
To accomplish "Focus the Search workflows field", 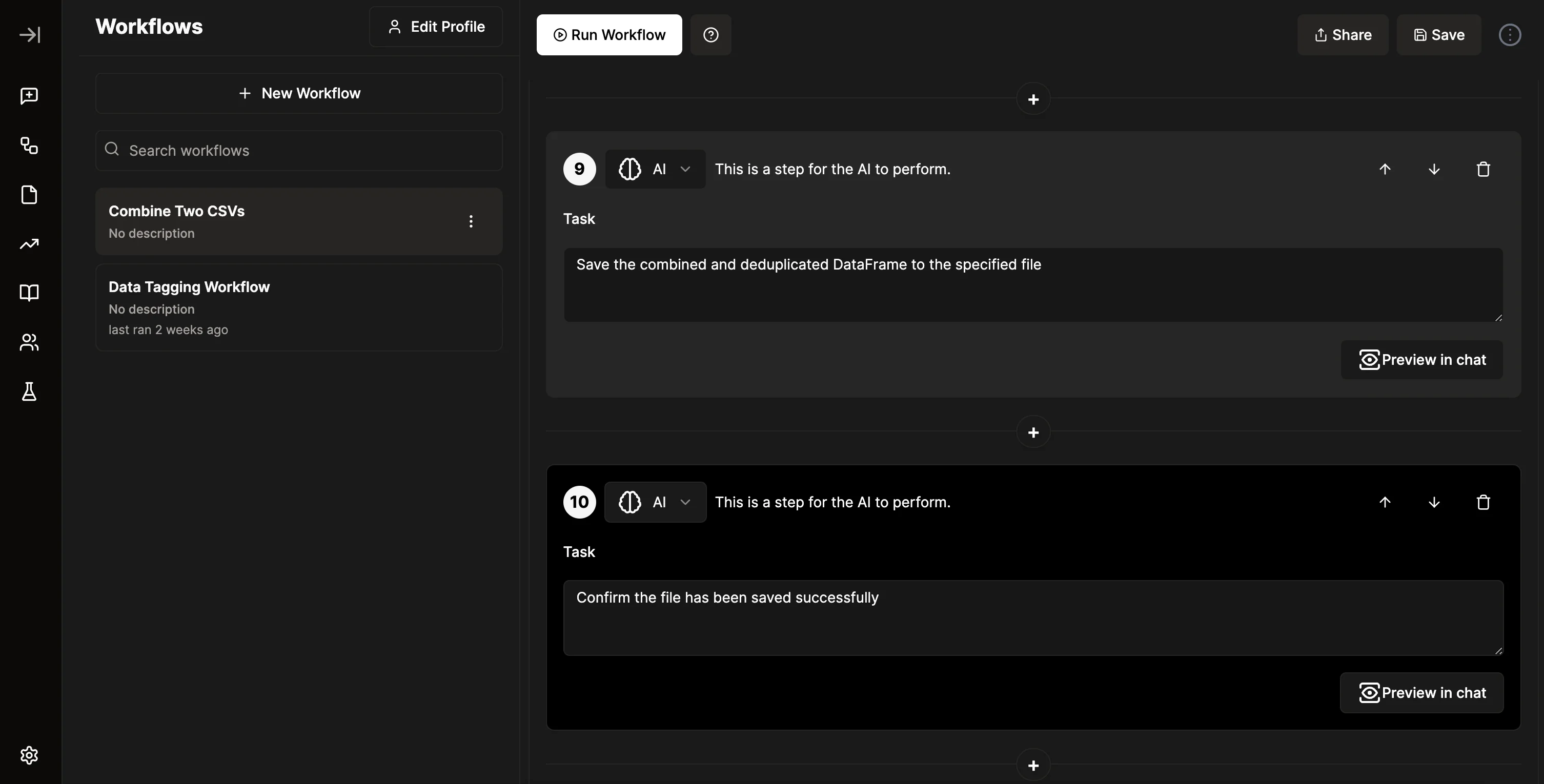I will [x=298, y=150].
